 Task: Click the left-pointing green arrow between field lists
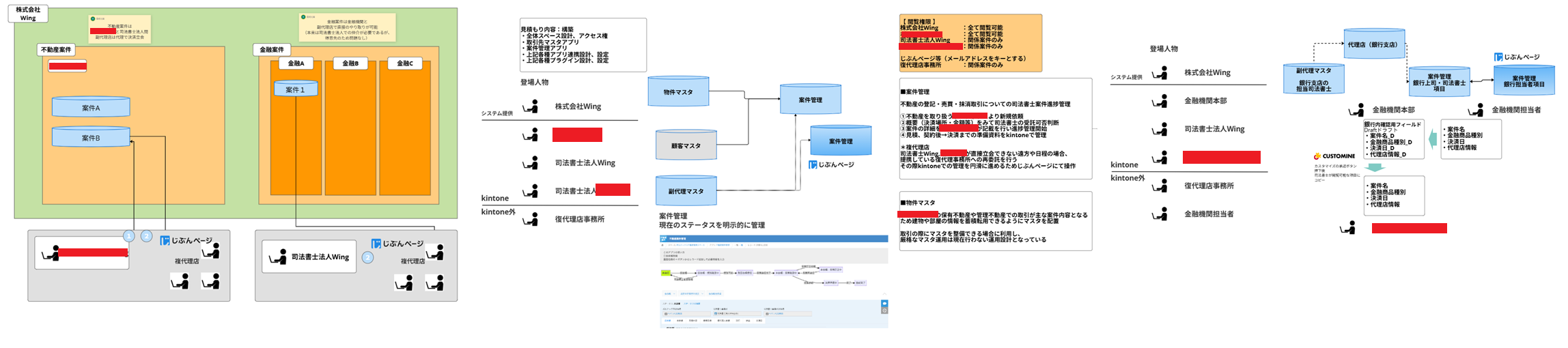pyautogui.click(x=1433, y=139)
